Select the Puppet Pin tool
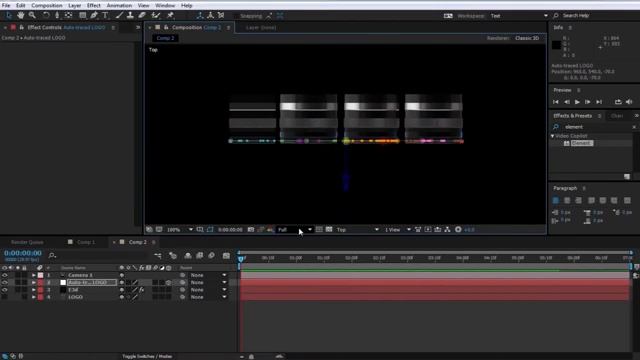 [x=170, y=16]
